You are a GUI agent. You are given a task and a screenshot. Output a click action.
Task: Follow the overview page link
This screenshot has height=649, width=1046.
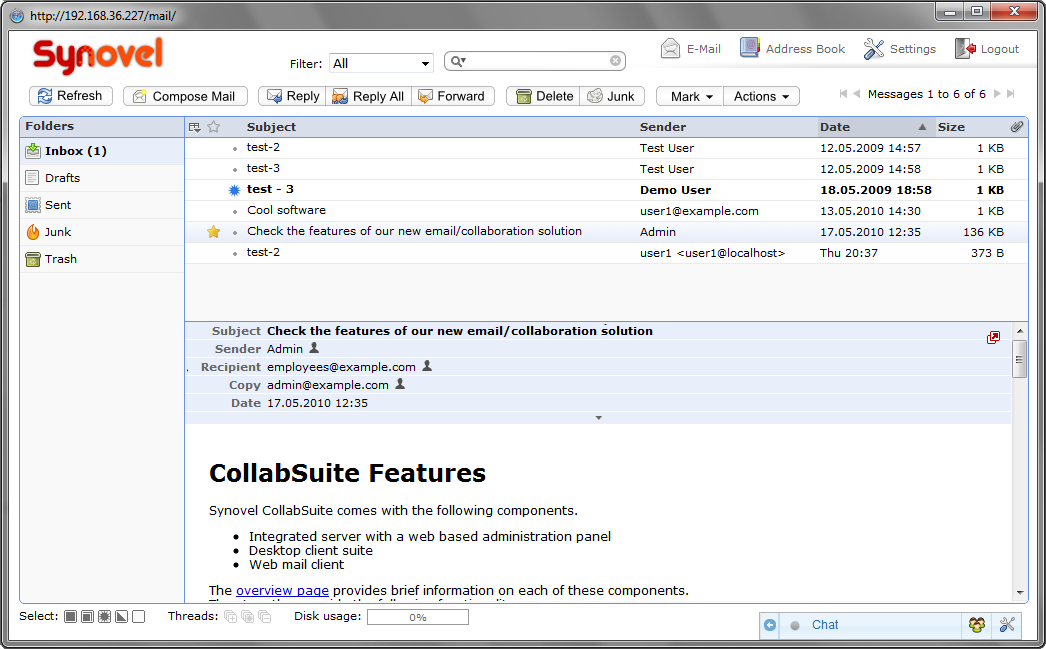(282, 590)
